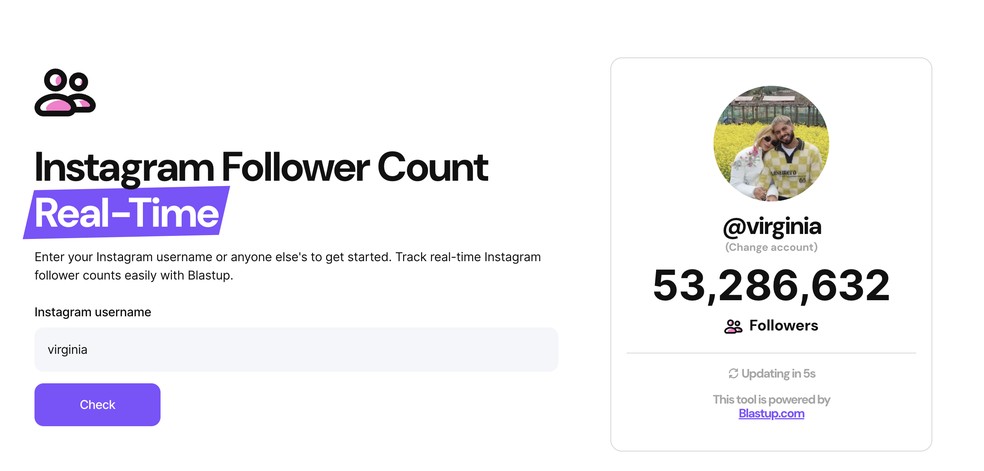
Task: Click the "Instagram username" field label
Action: (x=93, y=312)
